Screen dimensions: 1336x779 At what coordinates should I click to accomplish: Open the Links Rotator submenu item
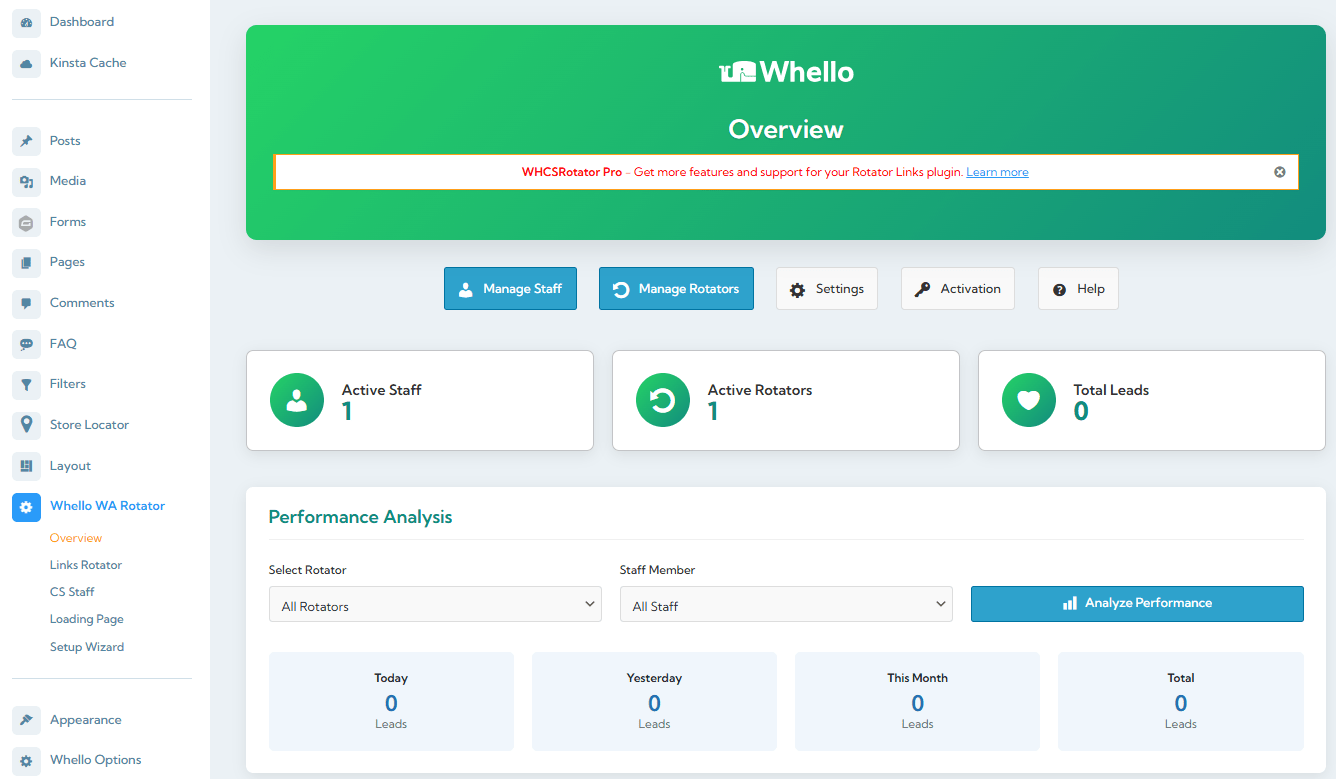click(x=86, y=565)
